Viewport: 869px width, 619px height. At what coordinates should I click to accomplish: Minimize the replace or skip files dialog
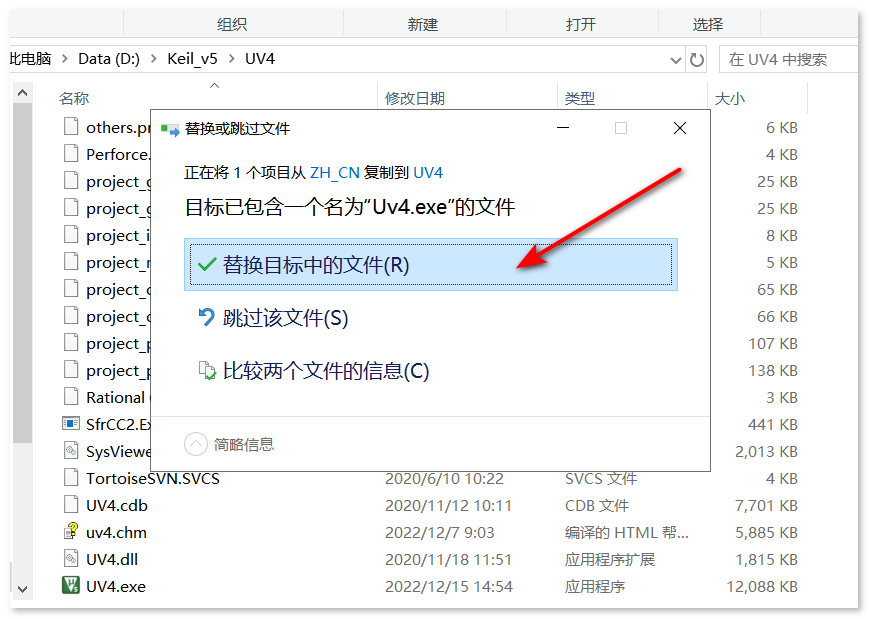click(563, 129)
